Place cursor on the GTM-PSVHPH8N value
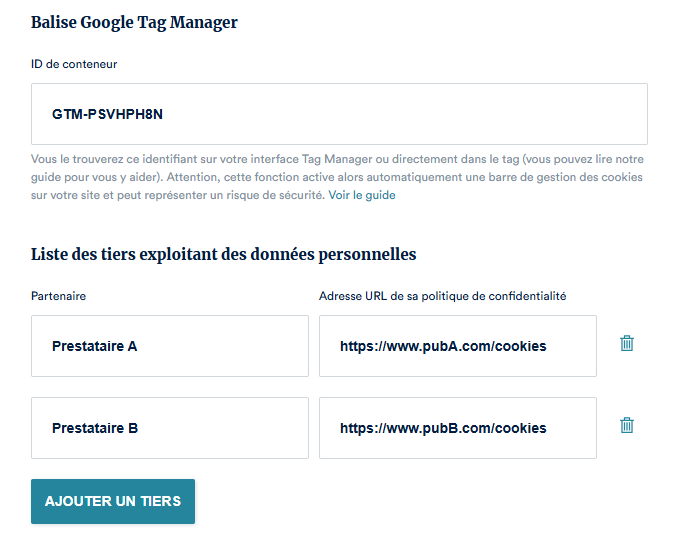 [x=107, y=114]
